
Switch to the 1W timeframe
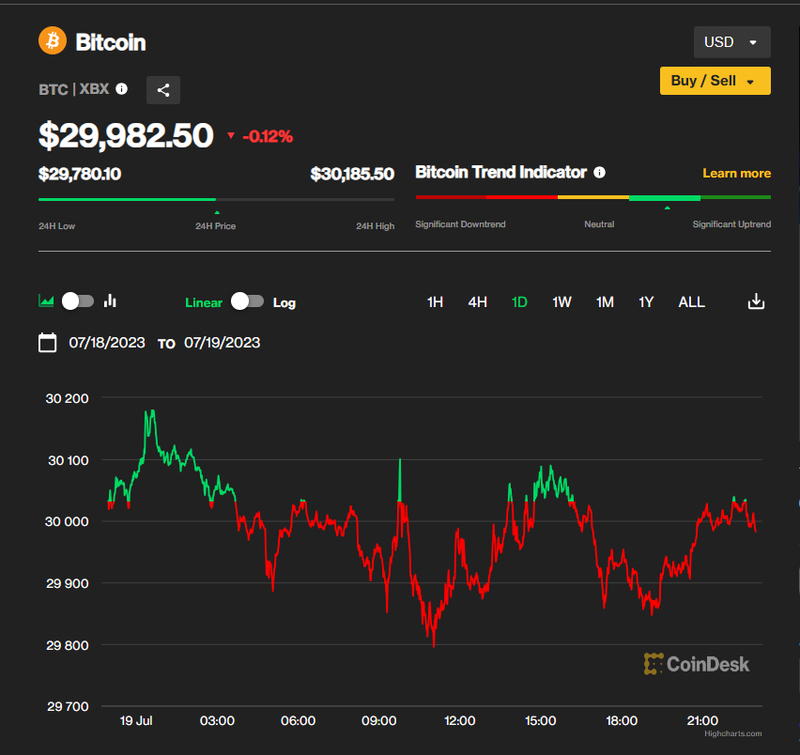coord(562,302)
